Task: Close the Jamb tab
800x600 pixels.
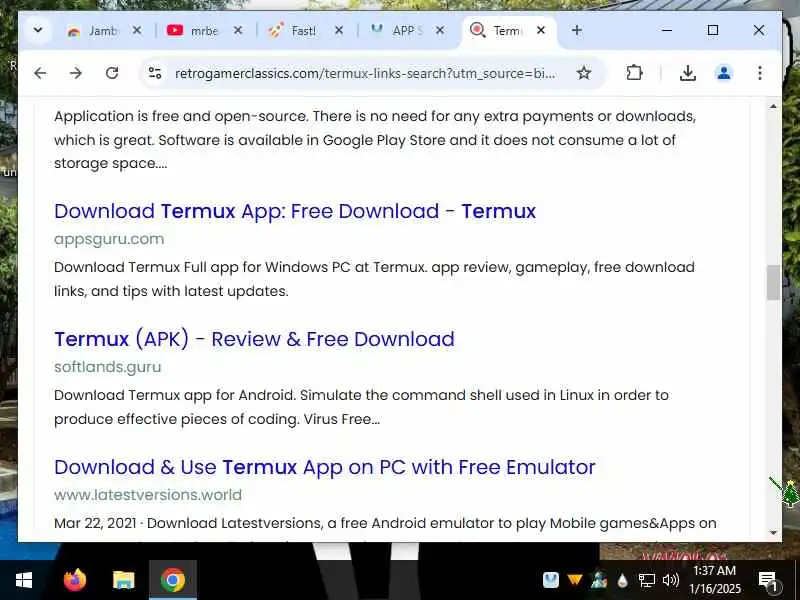Action: 137,31
